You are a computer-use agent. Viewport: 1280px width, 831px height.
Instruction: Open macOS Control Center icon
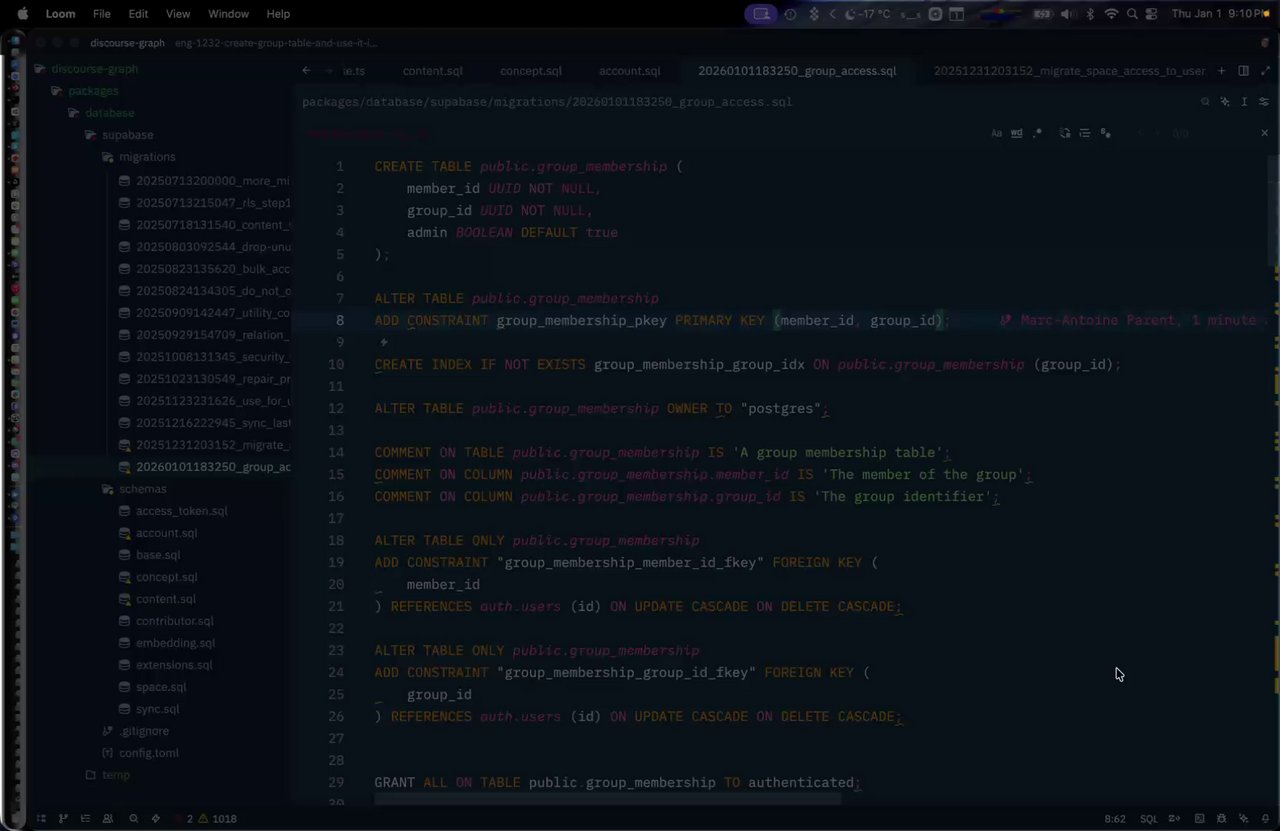pos(1152,14)
